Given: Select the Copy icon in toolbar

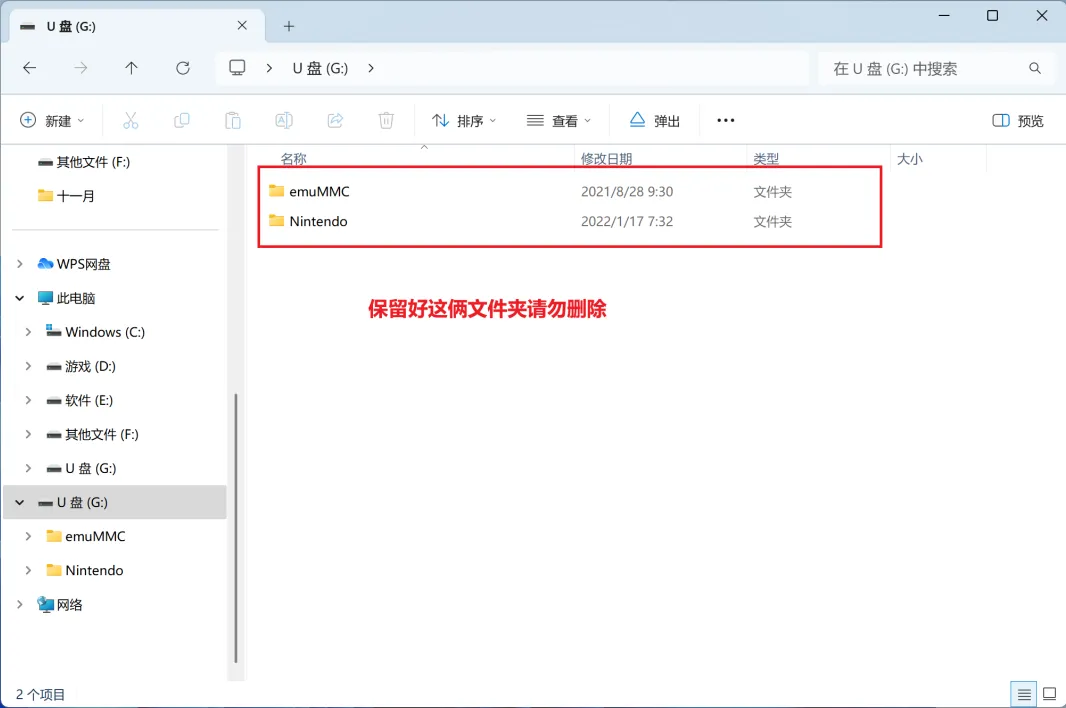Looking at the screenshot, I should click(x=181, y=119).
